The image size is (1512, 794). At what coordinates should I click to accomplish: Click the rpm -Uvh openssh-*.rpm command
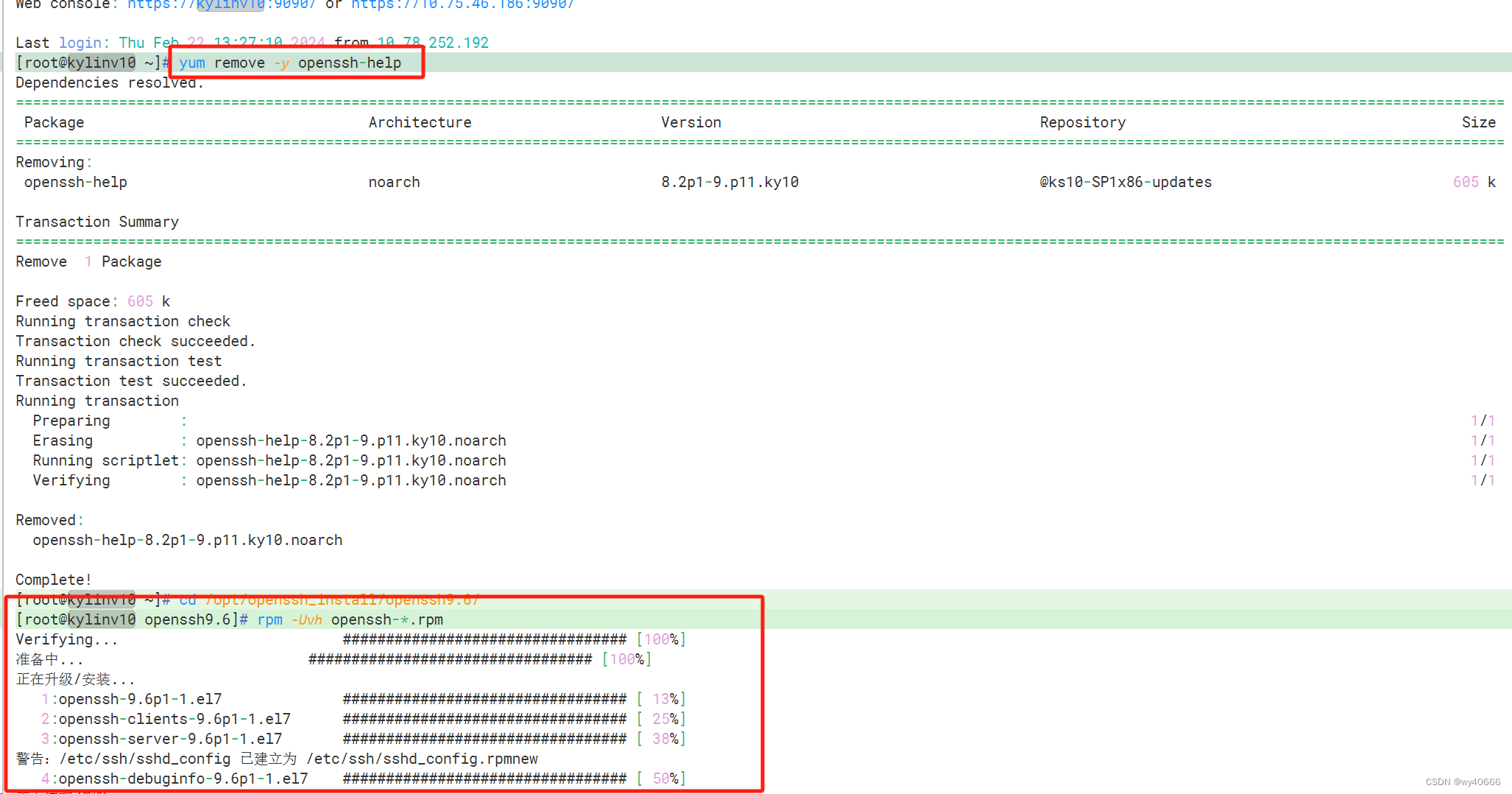click(350, 619)
